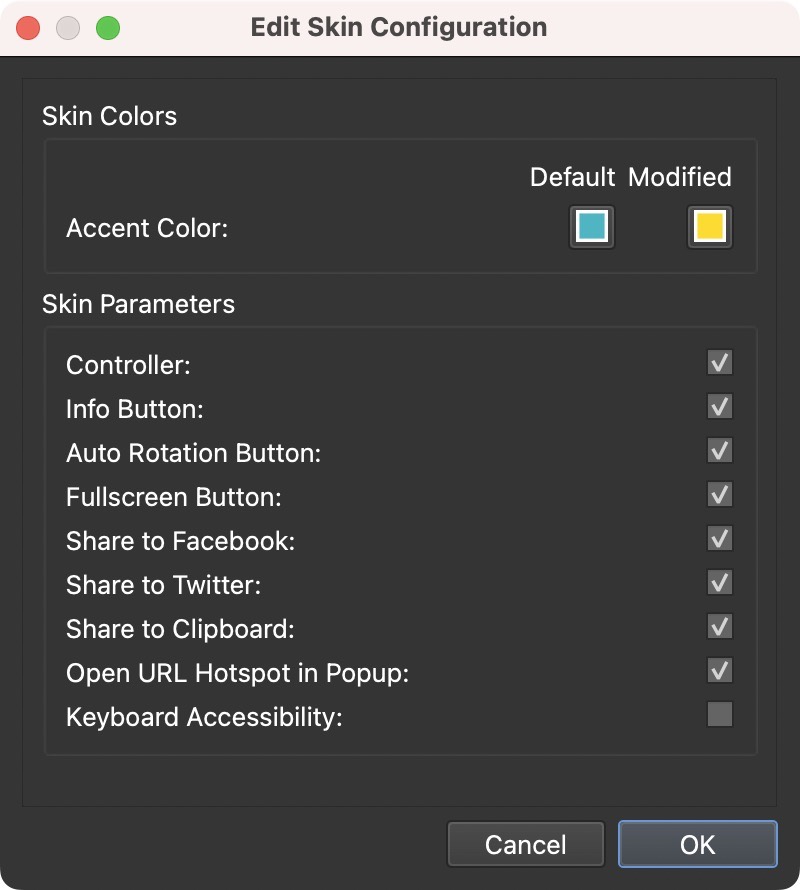Click the Info Button label

(x=135, y=409)
